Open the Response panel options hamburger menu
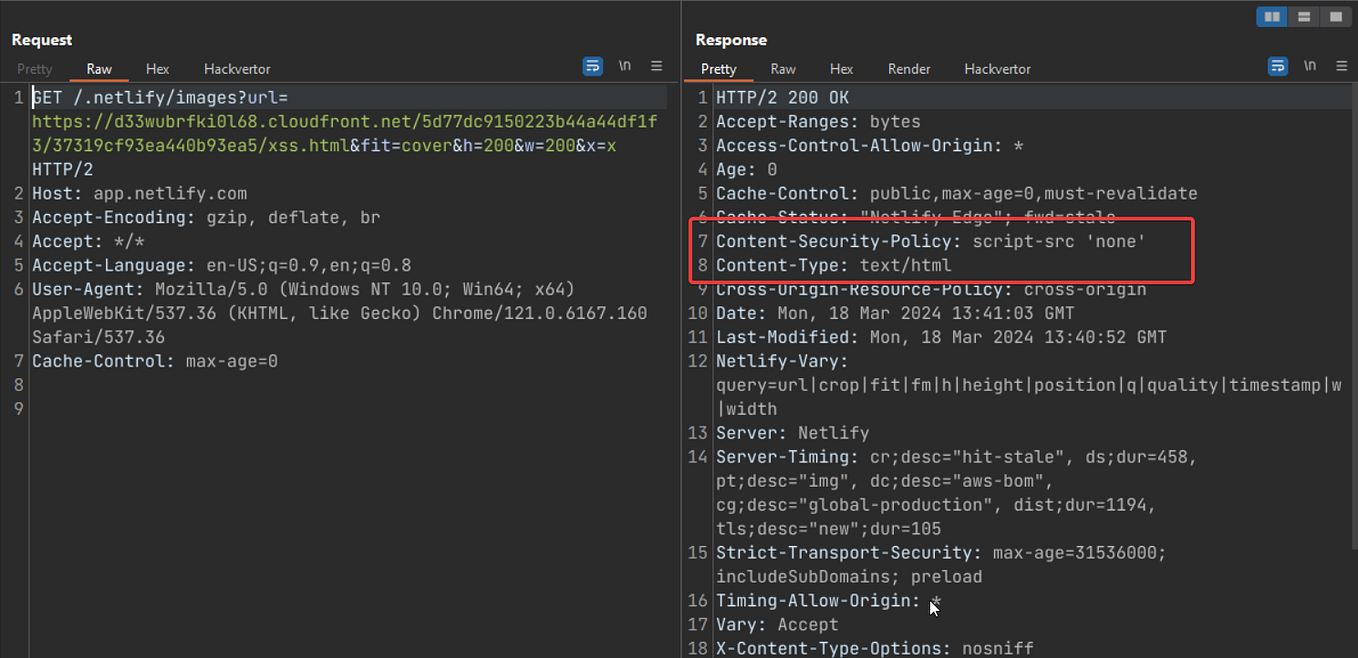This screenshot has height=658, width=1358. (x=1342, y=66)
